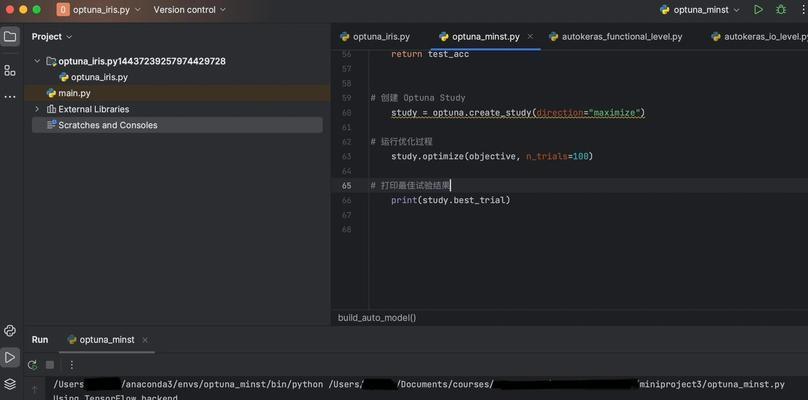The width and height of the screenshot is (808, 400).
Task: Open the Project view dropdown
Action: point(52,37)
